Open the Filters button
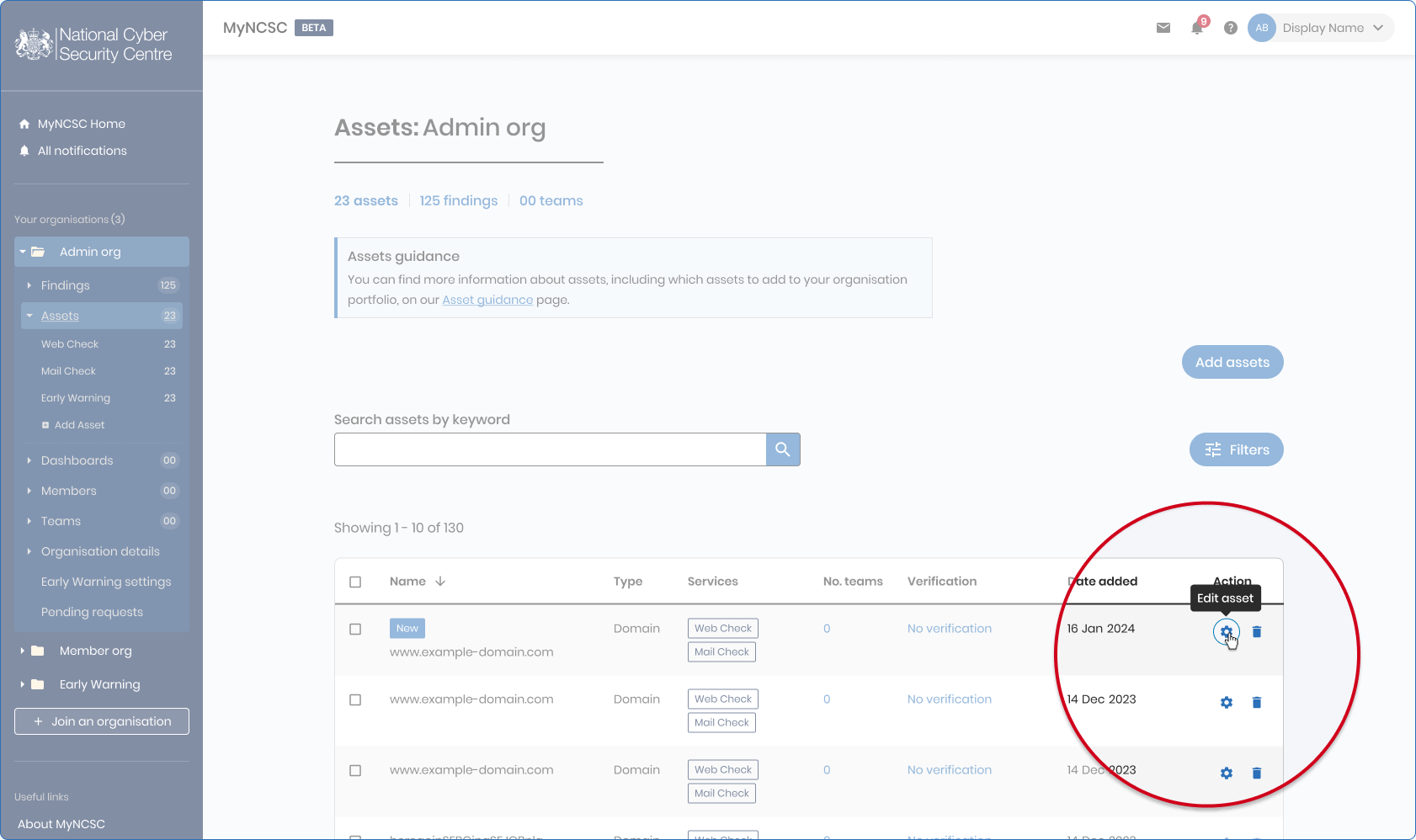The image size is (1416, 840). pyautogui.click(x=1236, y=449)
